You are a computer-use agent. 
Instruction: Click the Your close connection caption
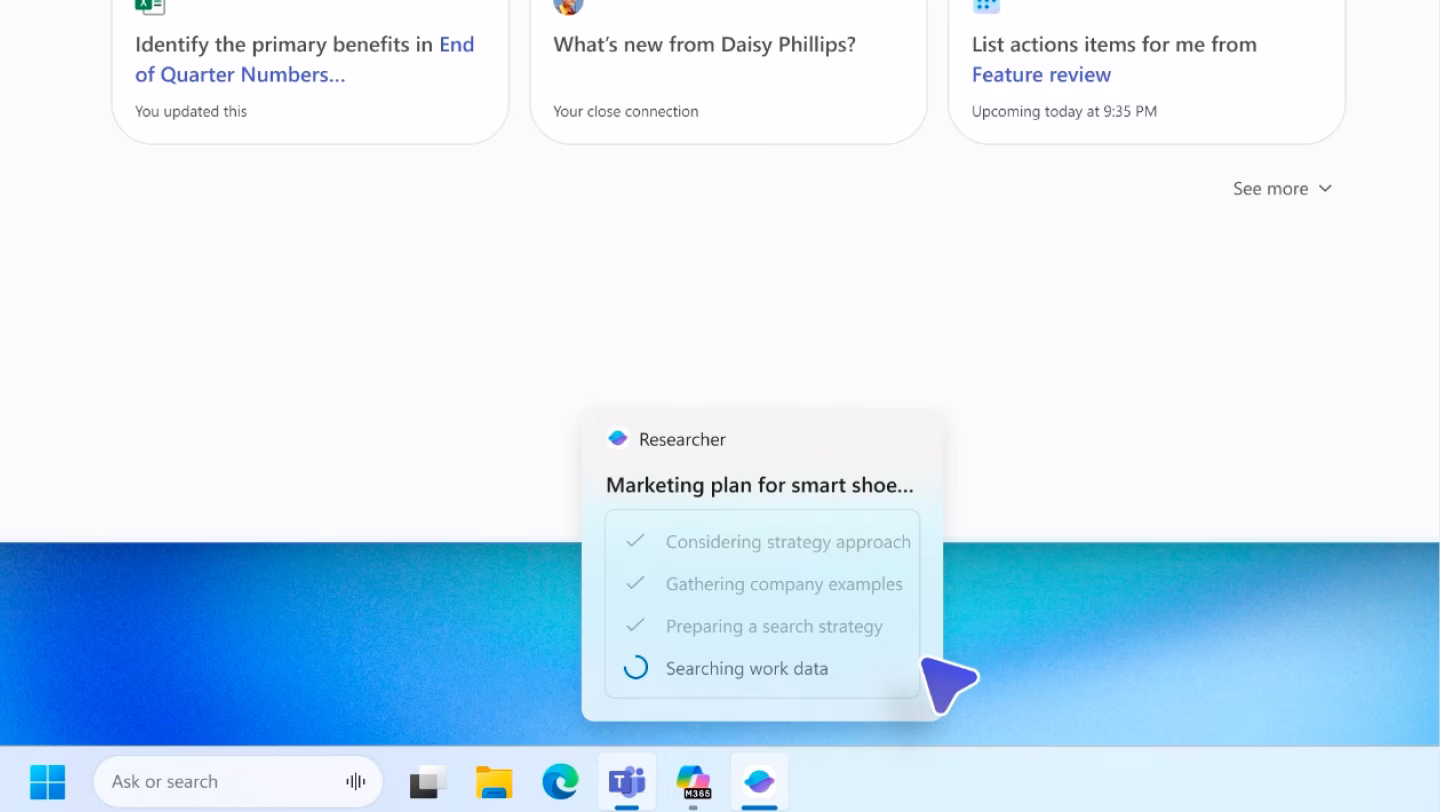point(626,111)
